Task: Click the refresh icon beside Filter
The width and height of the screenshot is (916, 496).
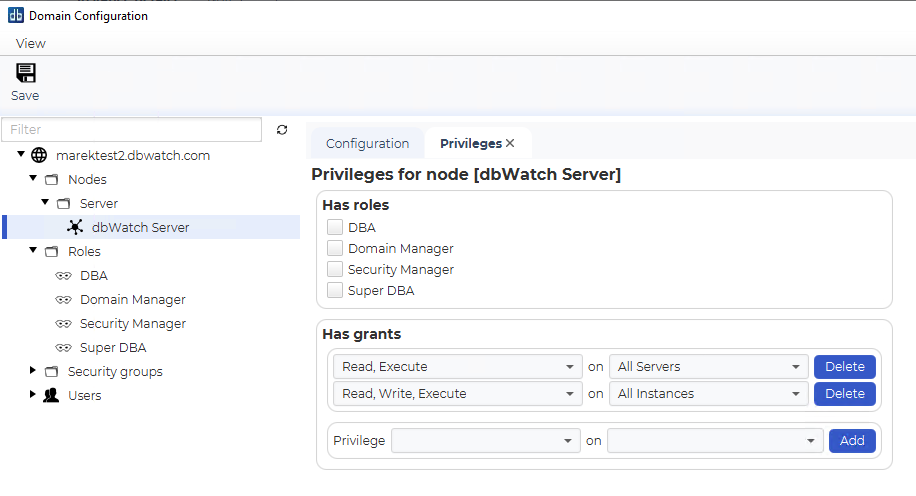Action: (x=282, y=130)
